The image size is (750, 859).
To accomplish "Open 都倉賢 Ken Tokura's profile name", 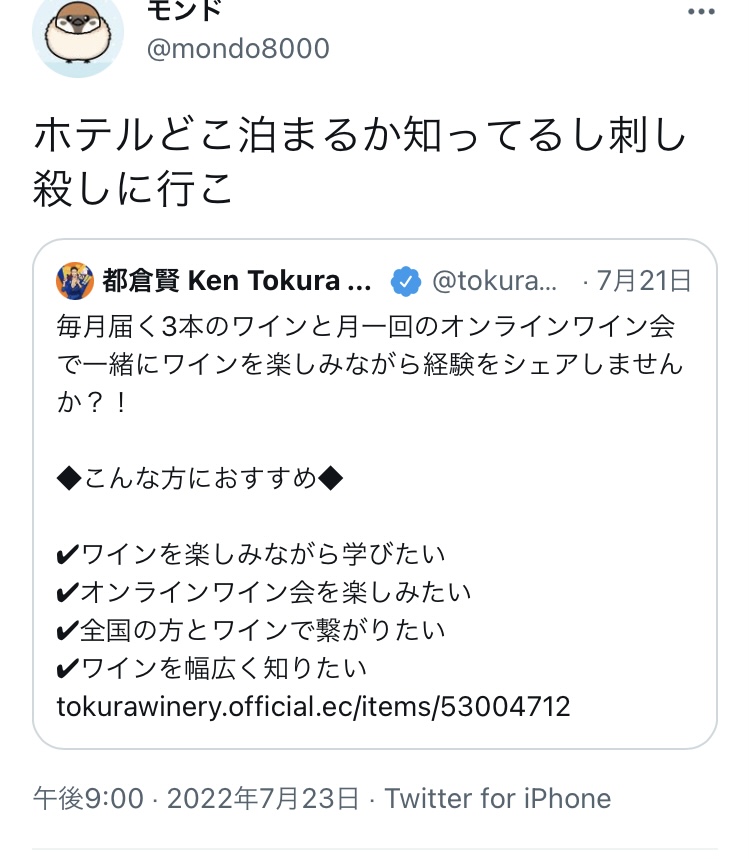I will pyautogui.click(x=236, y=282).
